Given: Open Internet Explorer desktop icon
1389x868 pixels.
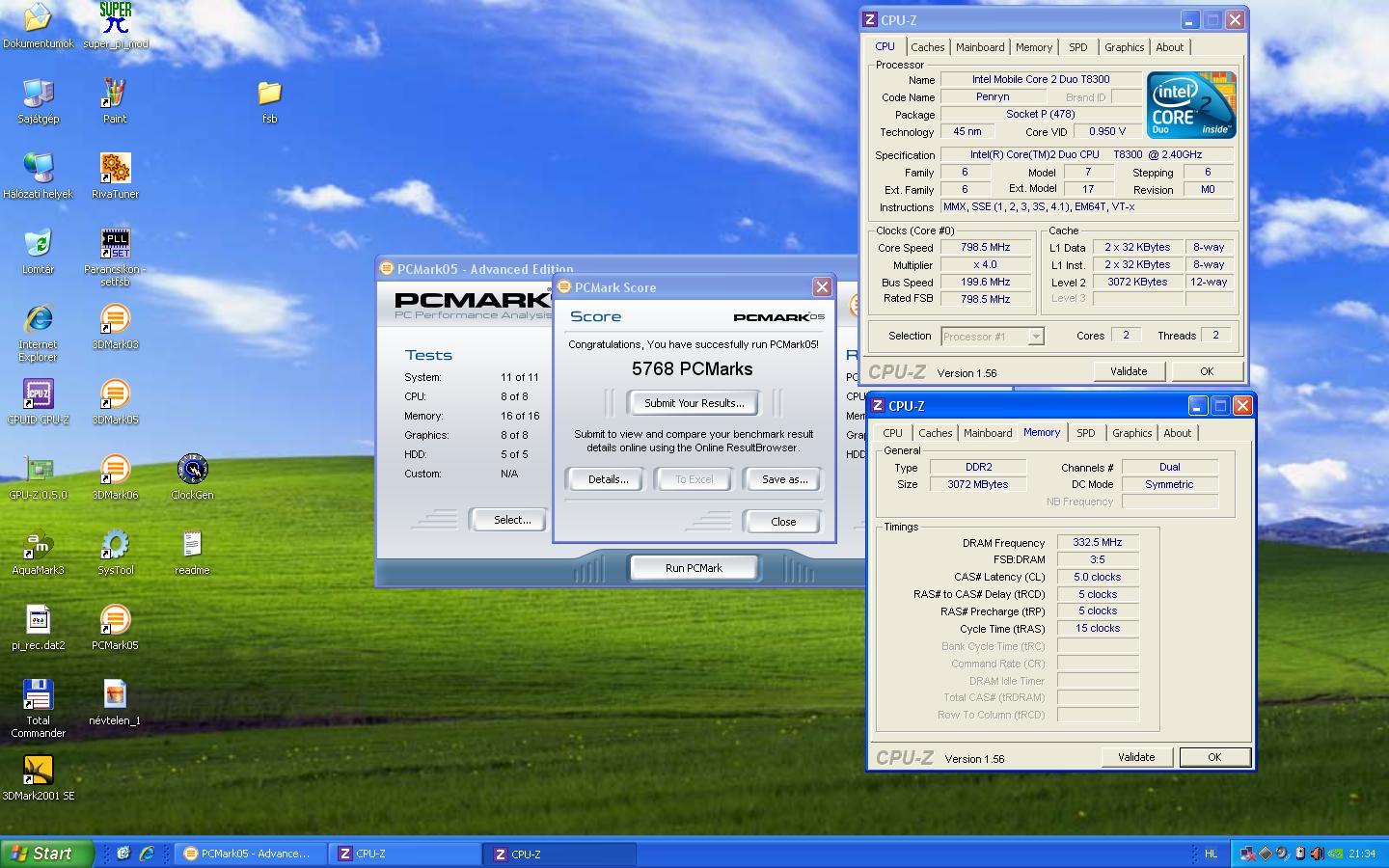Looking at the screenshot, I should coord(38,332).
